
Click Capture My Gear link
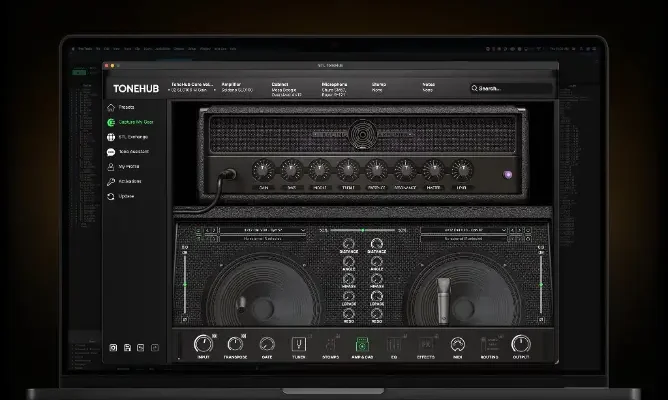[x=133, y=121]
